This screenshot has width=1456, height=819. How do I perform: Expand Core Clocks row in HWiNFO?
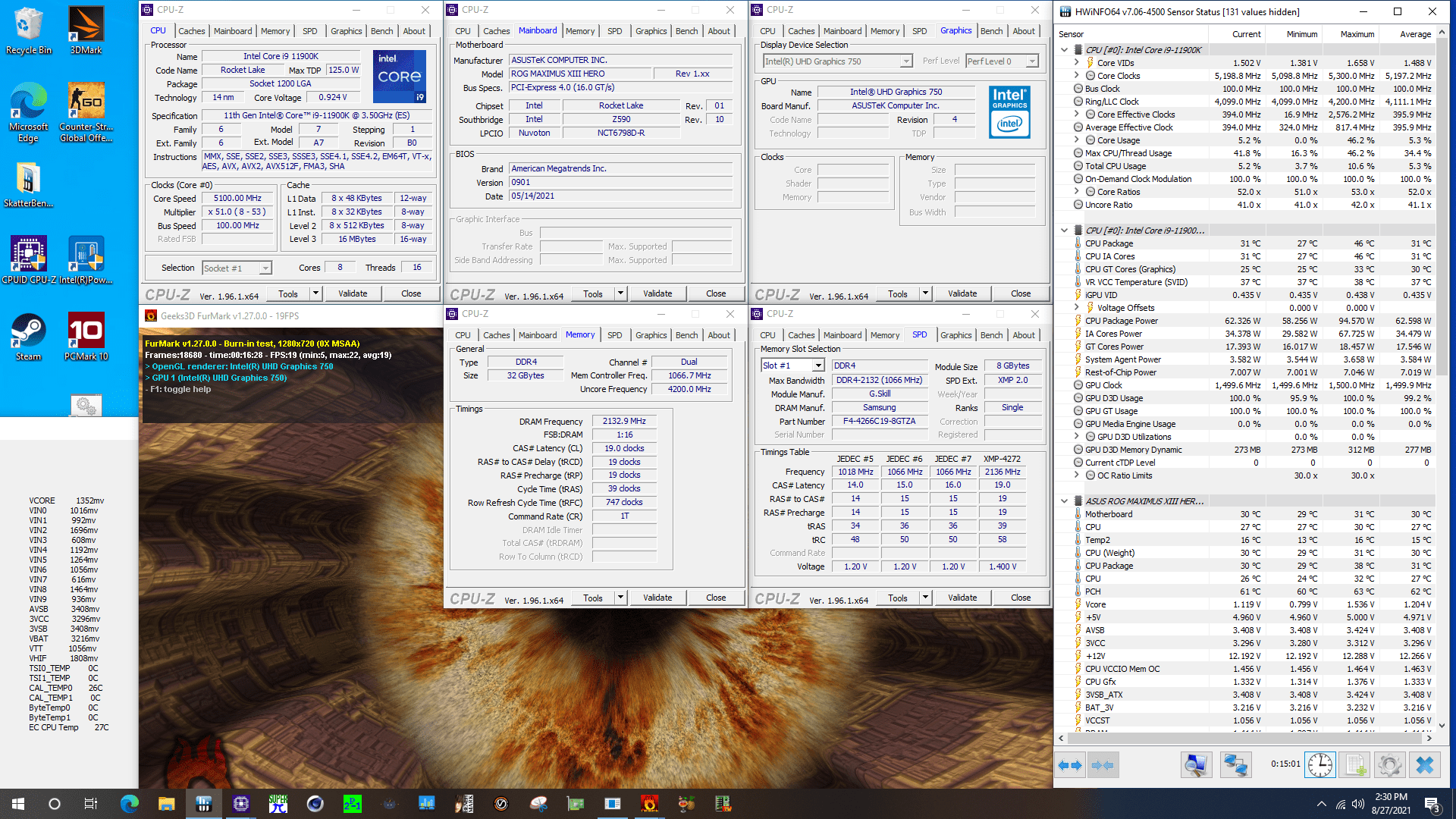click(x=1077, y=76)
